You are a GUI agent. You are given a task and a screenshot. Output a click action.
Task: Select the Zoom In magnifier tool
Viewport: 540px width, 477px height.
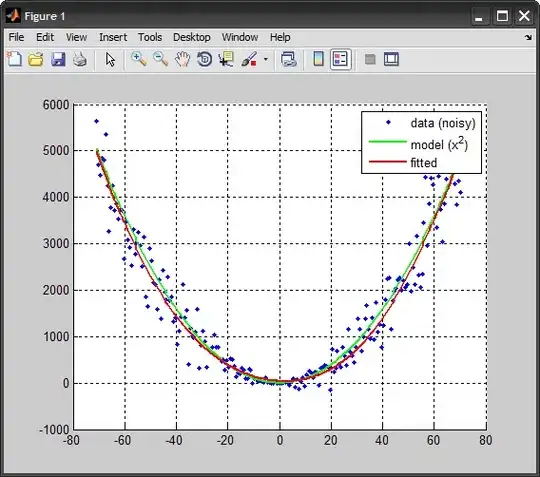pyautogui.click(x=139, y=59)
